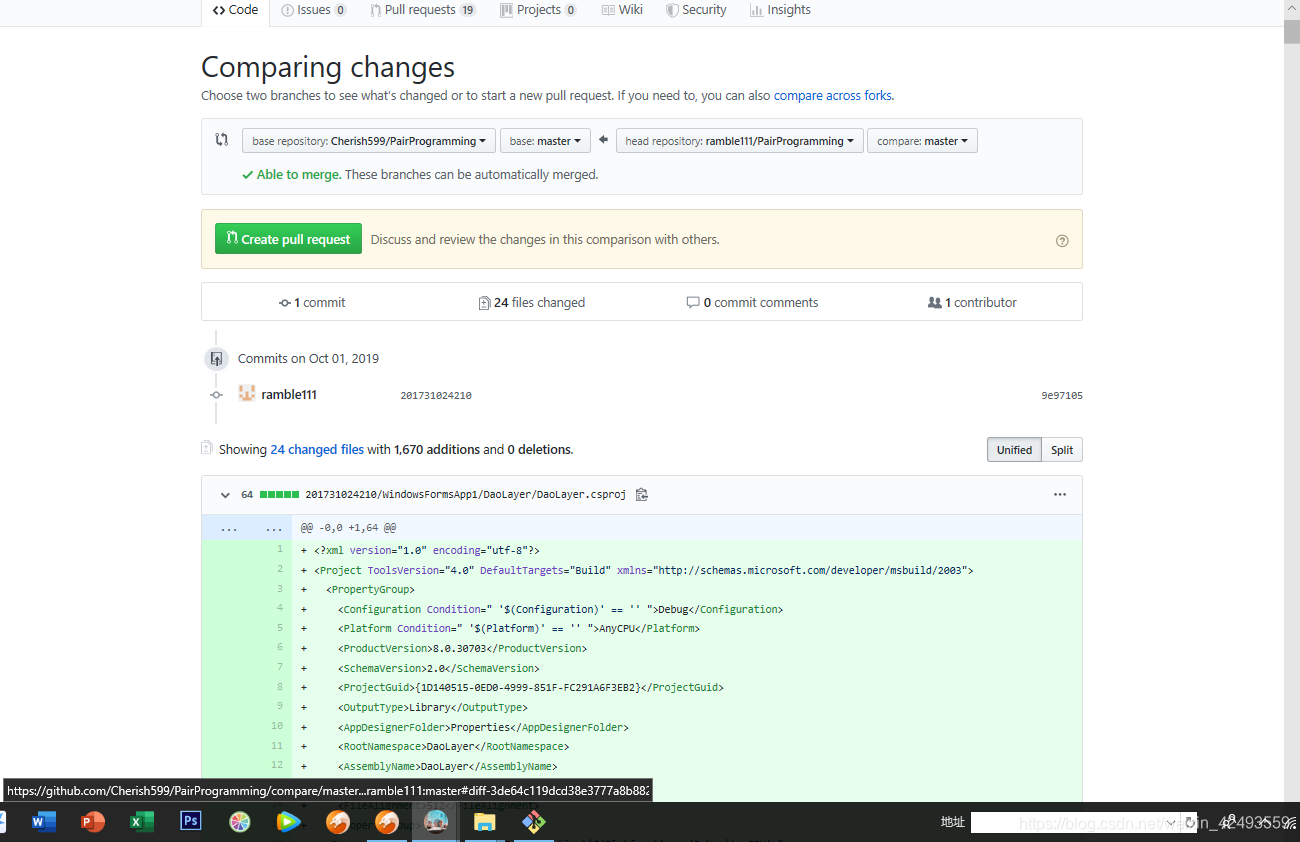Click the file diff icon beside Showing
This screenshot has height=842, width=1300.
207,448
